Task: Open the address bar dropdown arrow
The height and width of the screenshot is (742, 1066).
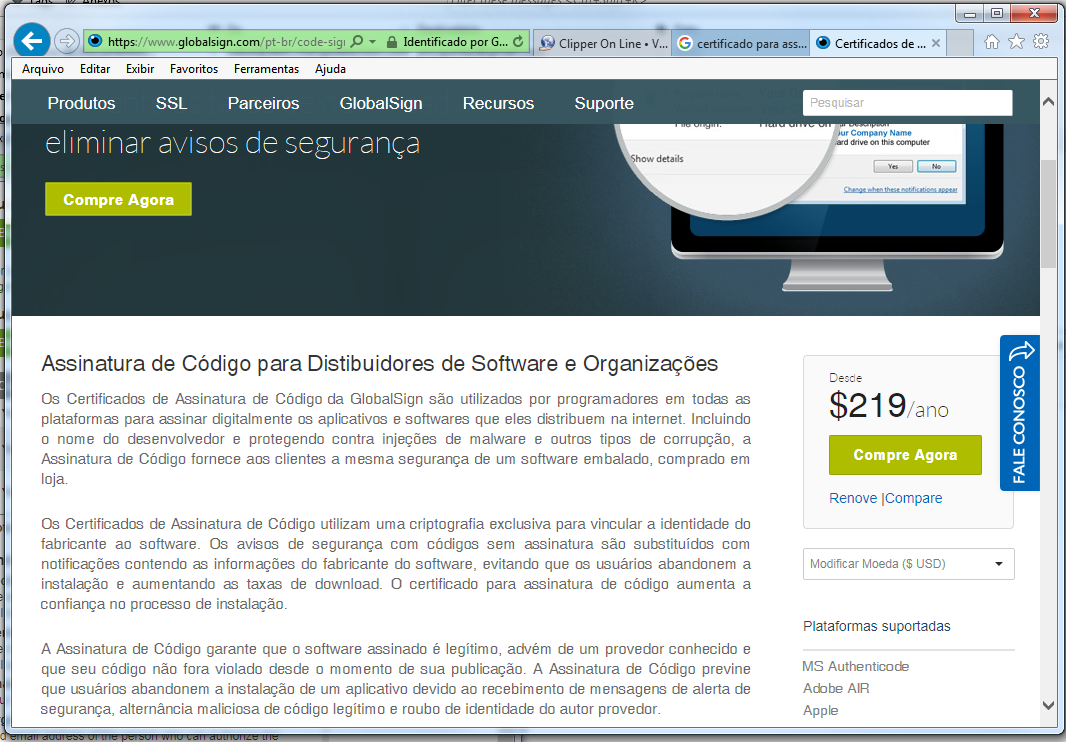Action: click(373, 41)
